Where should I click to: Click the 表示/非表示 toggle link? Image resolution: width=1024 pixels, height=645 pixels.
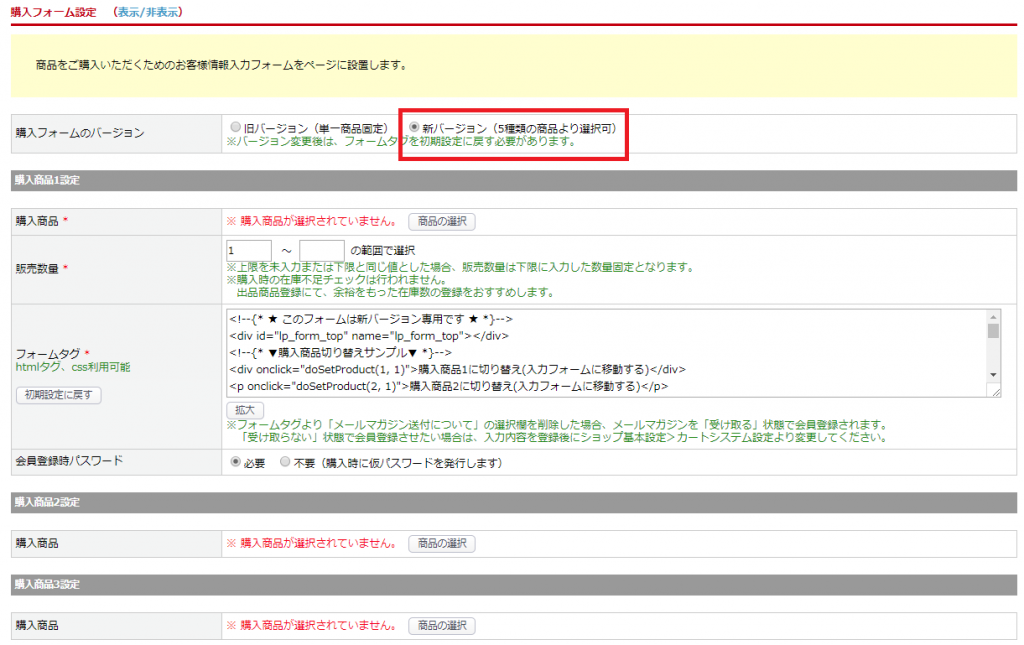click(x=149, y=12)
